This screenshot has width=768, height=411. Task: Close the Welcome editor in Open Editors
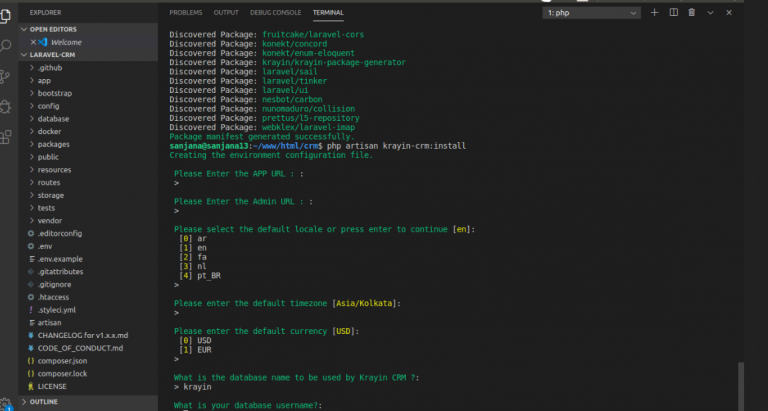tap(34, 43)
